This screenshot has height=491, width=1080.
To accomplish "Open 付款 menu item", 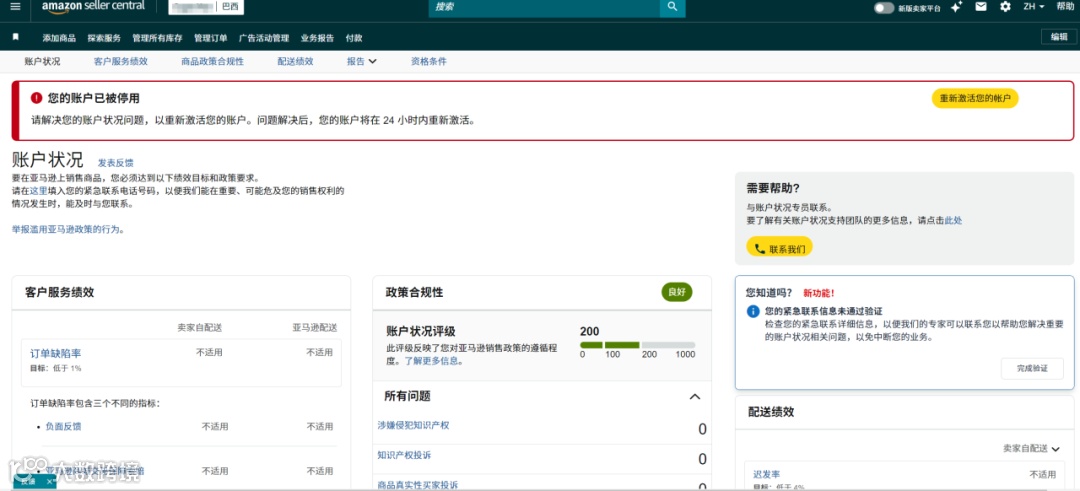I will point(354,38).
